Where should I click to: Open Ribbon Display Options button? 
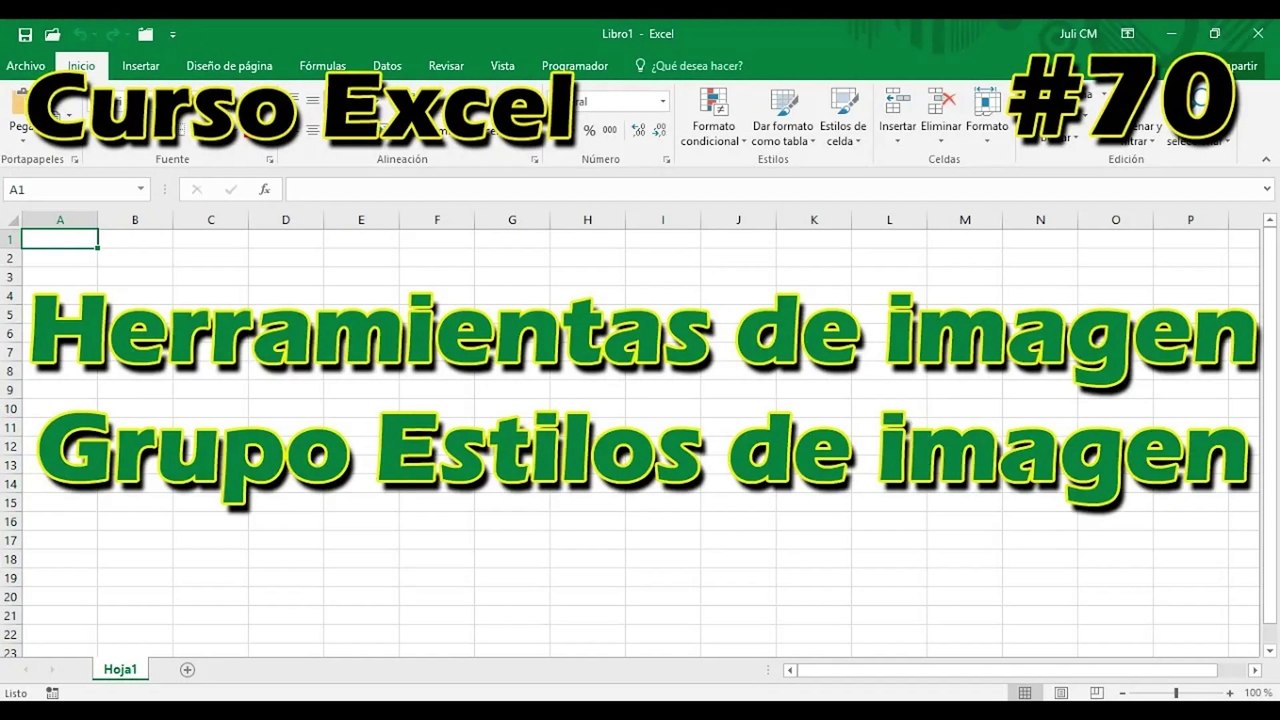(1128, 34)
